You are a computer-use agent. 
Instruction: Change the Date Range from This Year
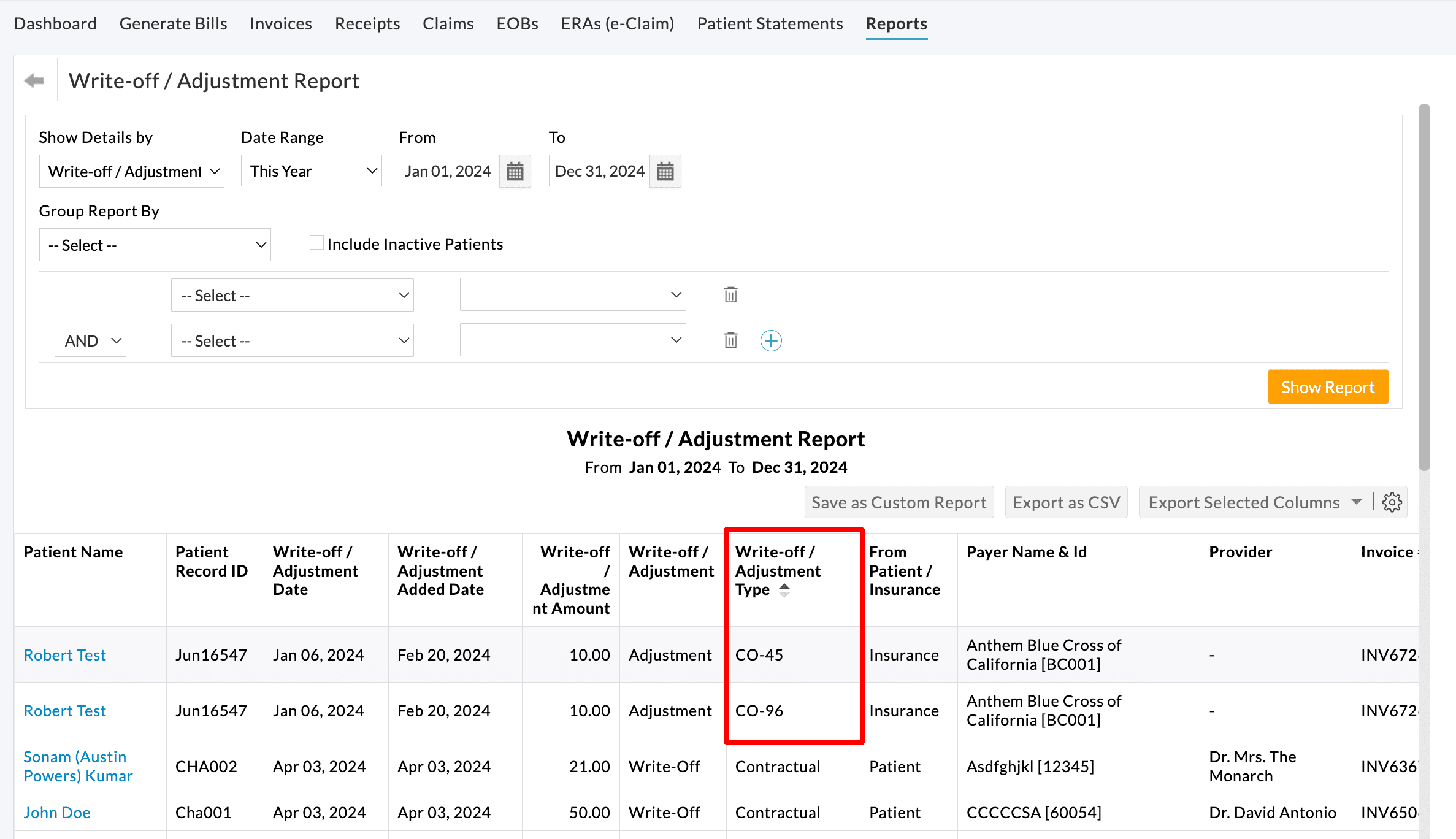(311, 170)
